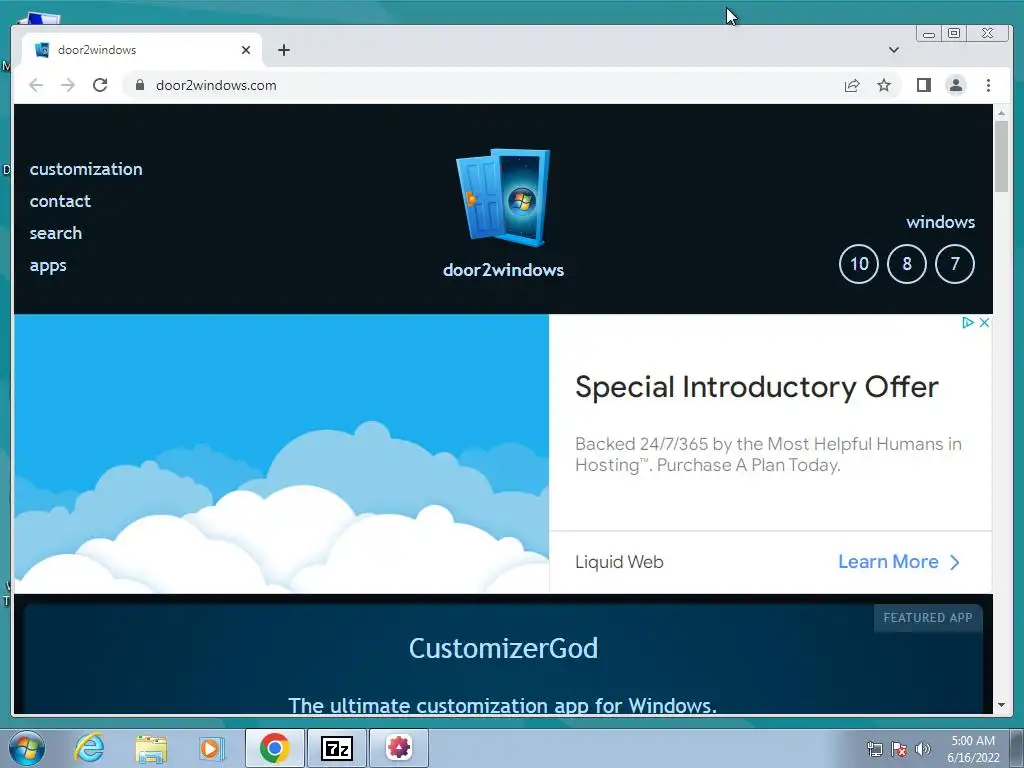Open the Chrome three-dot menu
This screenshot has width=1024, height=768.
[x=988, y=85]
